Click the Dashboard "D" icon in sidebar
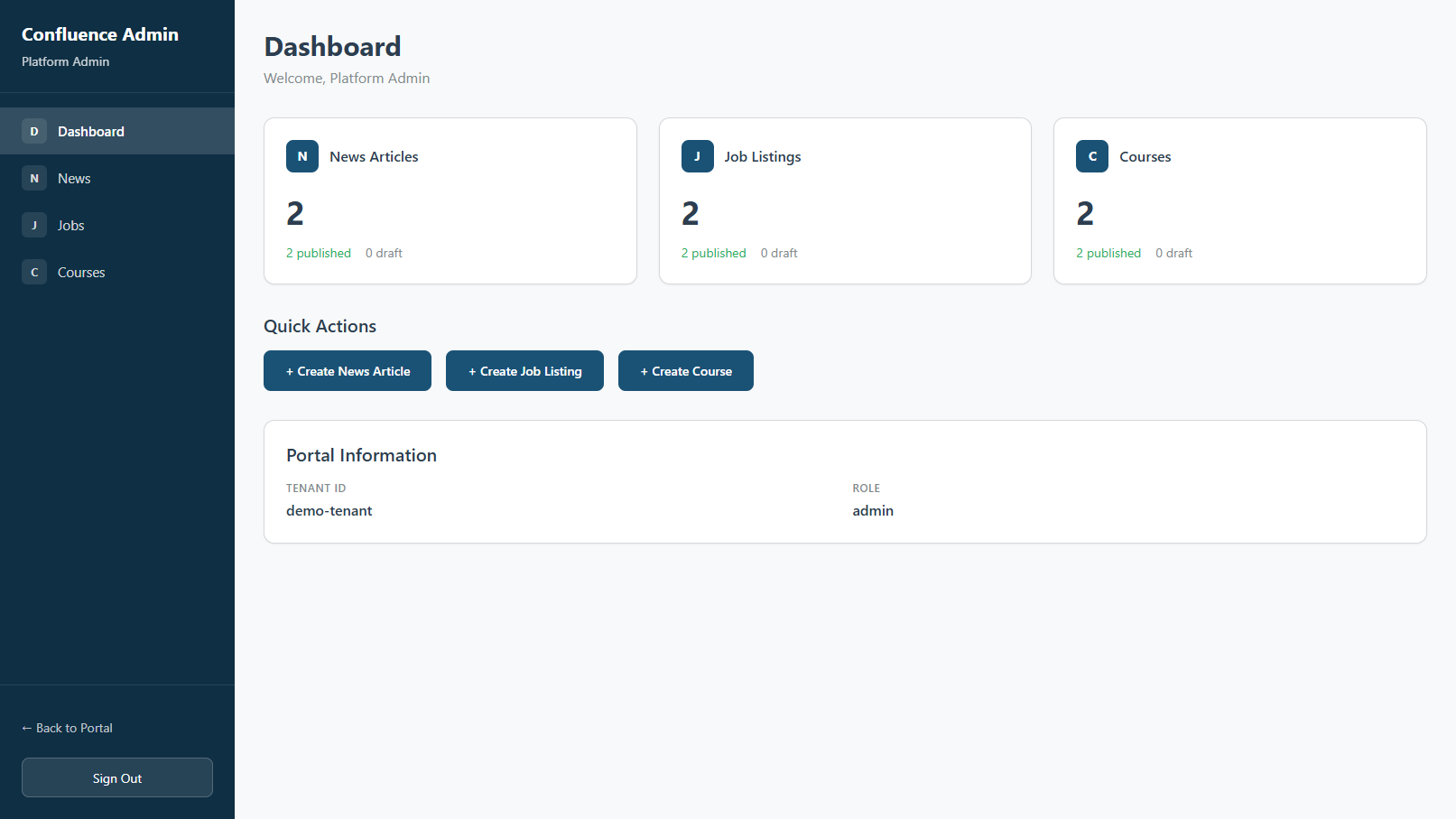Viewport: 1456px width, 819px height. coord(33,131)
